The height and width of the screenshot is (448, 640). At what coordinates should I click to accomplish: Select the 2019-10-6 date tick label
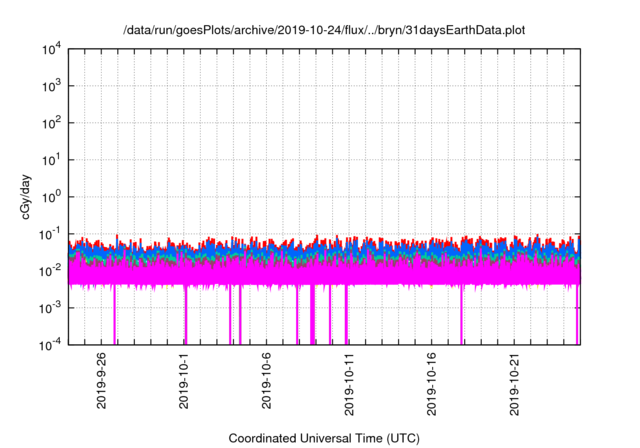pos(266,380)
